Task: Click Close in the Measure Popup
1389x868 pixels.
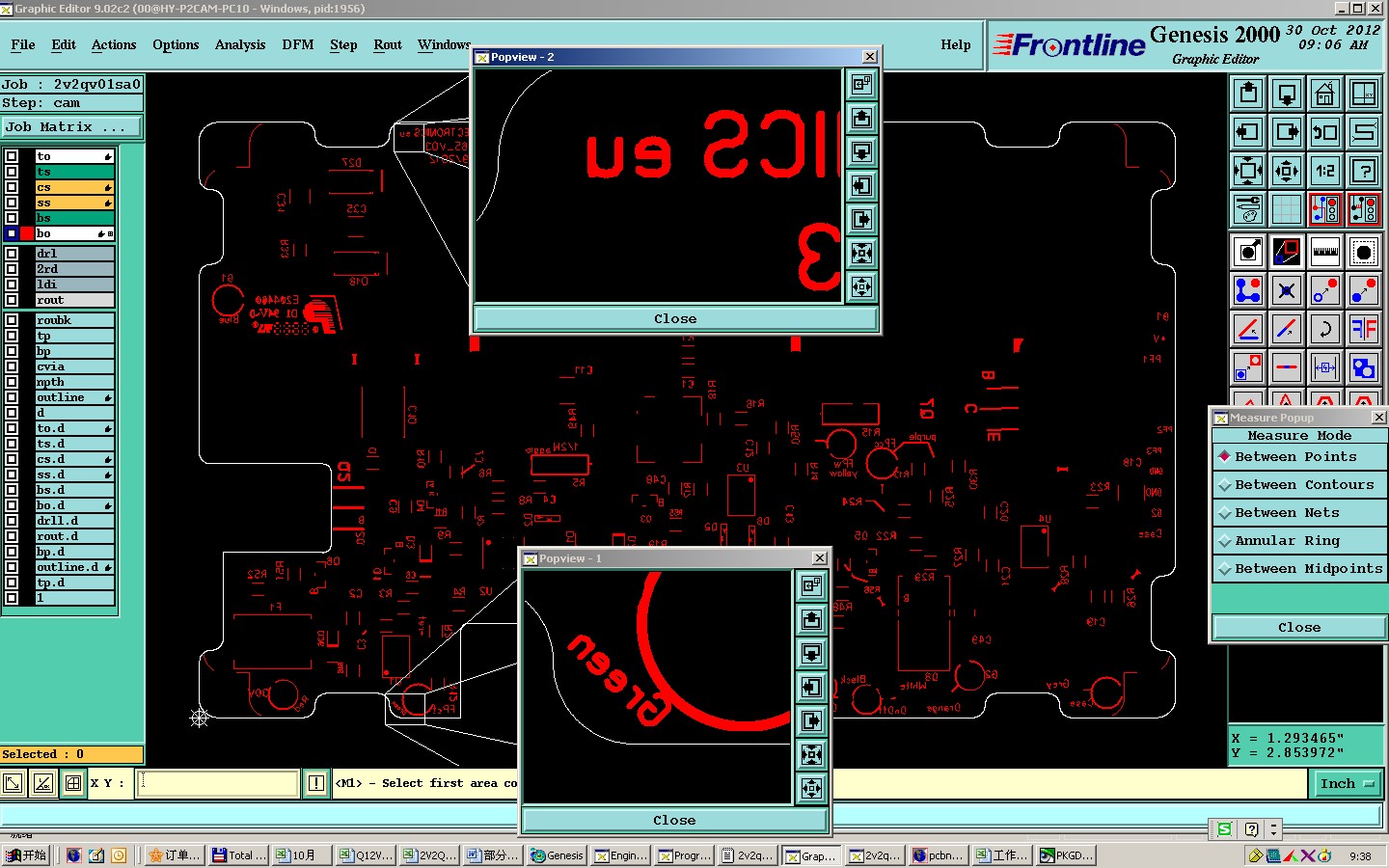Action: point(1299,627)
